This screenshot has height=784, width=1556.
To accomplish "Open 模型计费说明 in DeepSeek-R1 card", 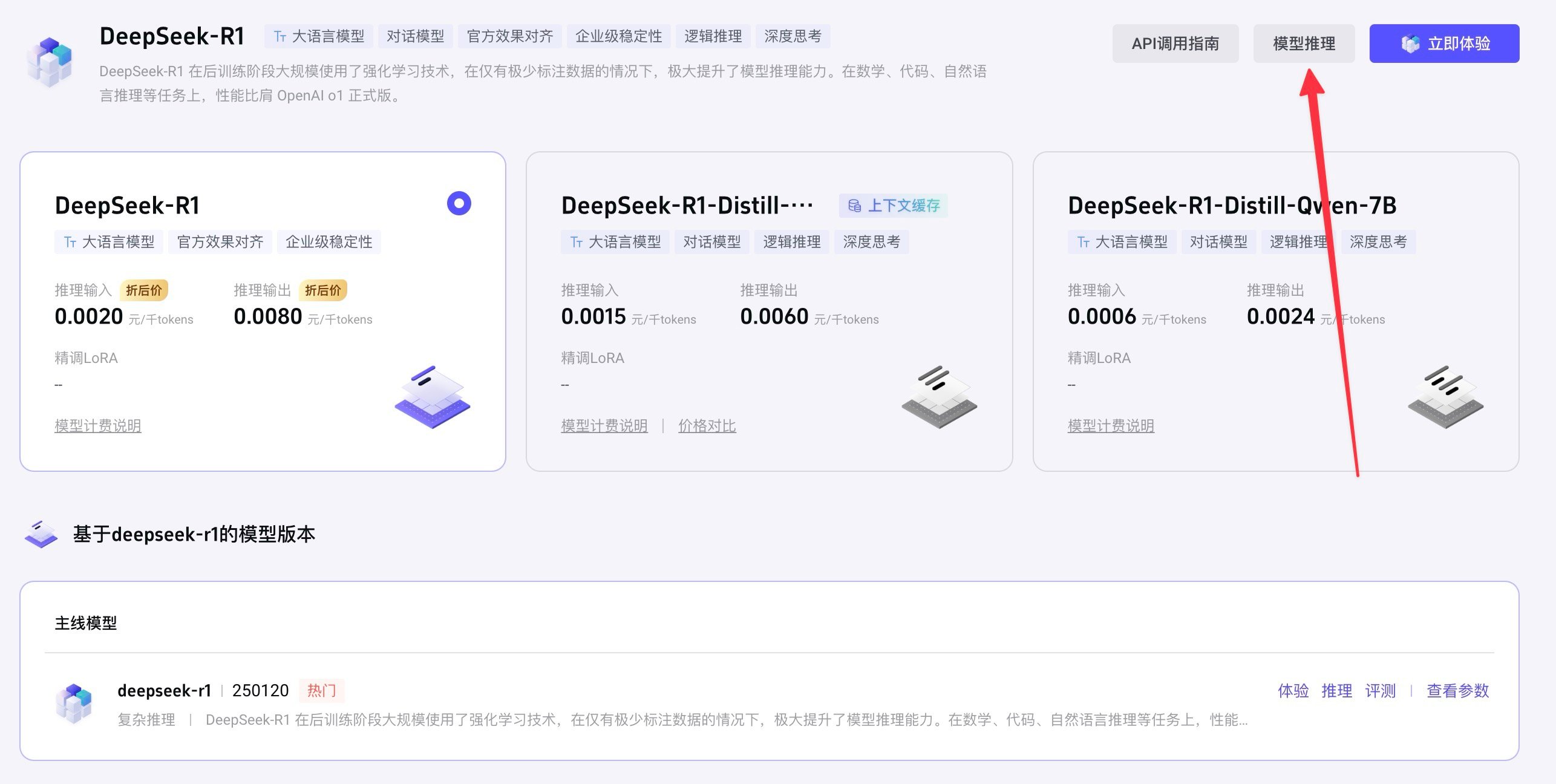I will pos(98,426).
